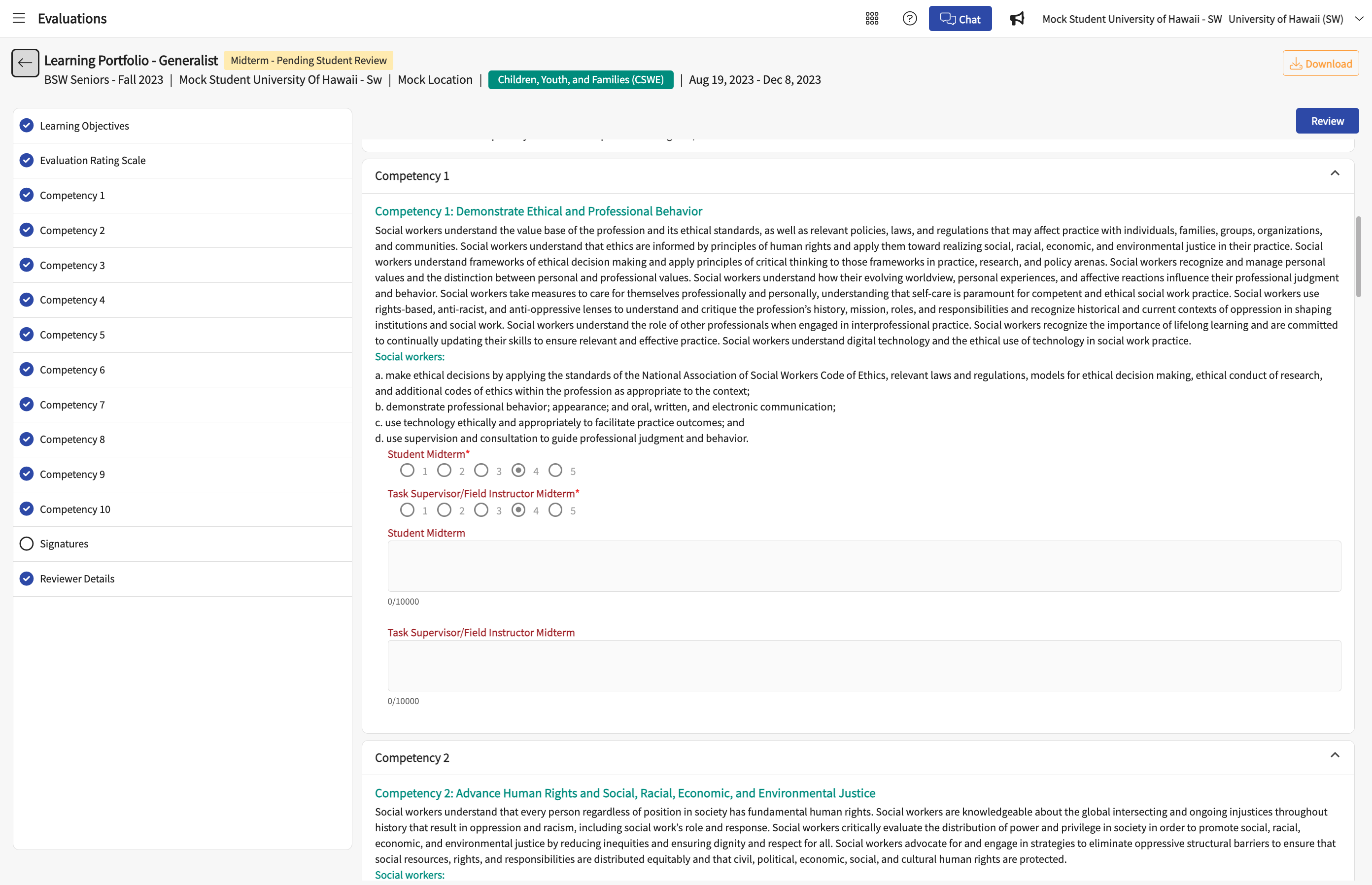The height and width of the screenshot is (885, 1372).
Task: Collapse the Competency 1 section chevron
Action: click(x=1335, y=173)
